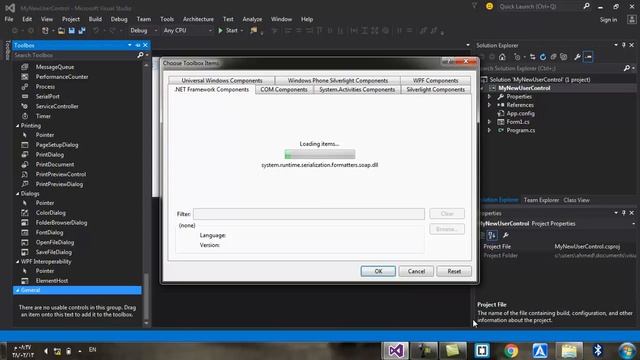The height and width of the screenshot is (360, 640).
Task: Click the Chrome taskbar icon
Action: (511, 351)
